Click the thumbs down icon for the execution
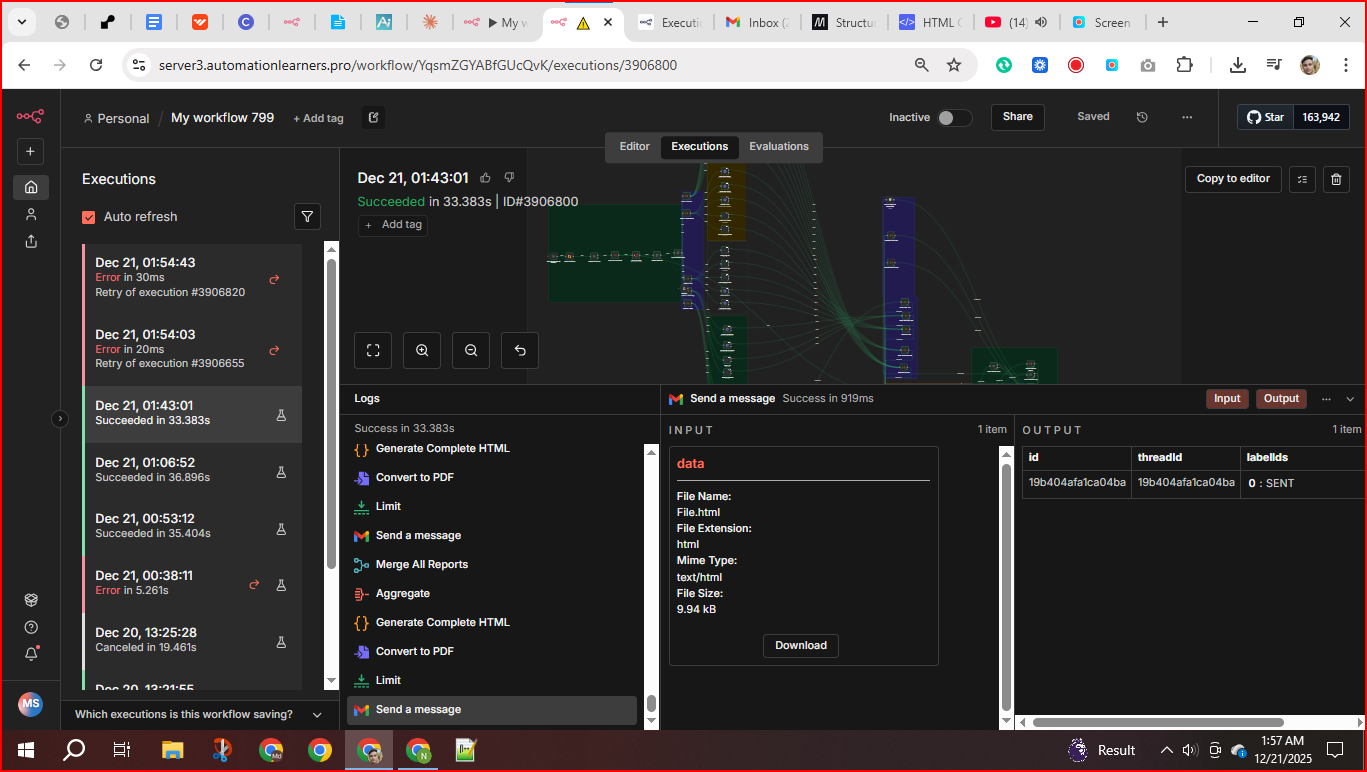Screen dimensions: 1367x772 (x=509, y=178)
